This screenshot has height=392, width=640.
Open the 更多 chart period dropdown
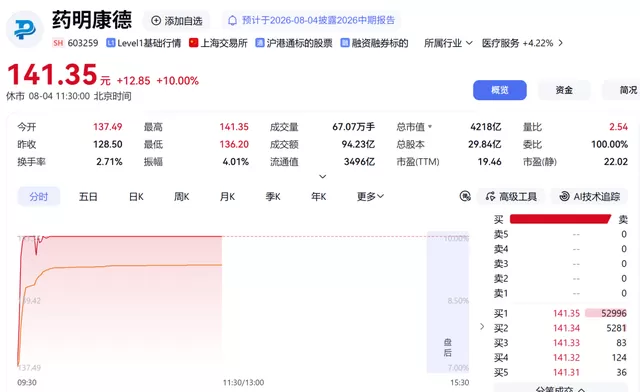[x=370, y=197]
